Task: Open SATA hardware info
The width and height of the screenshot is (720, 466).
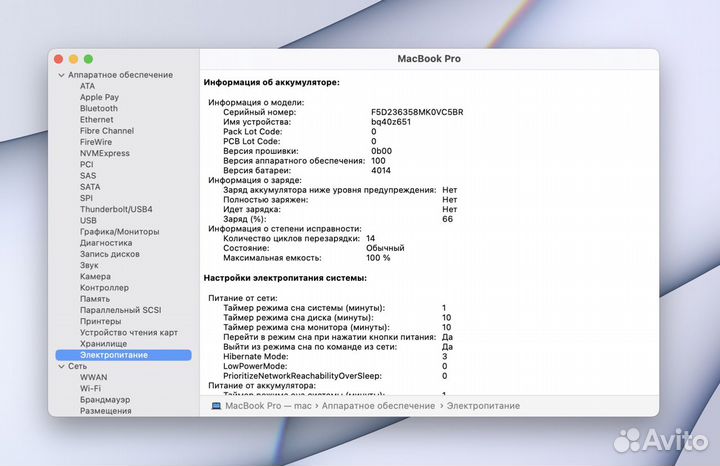Action: [x=90, y=187]
